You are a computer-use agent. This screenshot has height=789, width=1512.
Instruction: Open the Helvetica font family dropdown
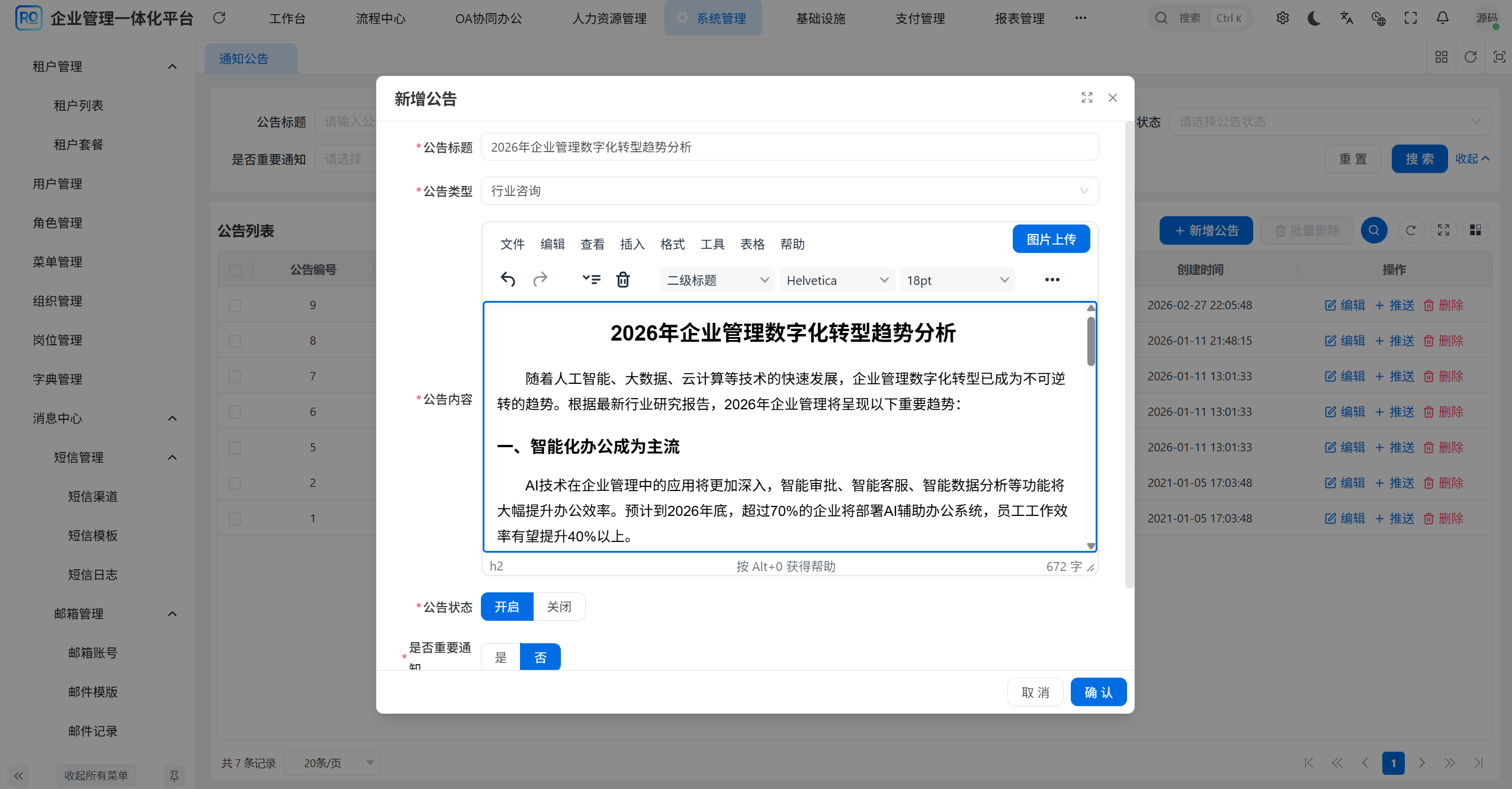pos(836,280)
